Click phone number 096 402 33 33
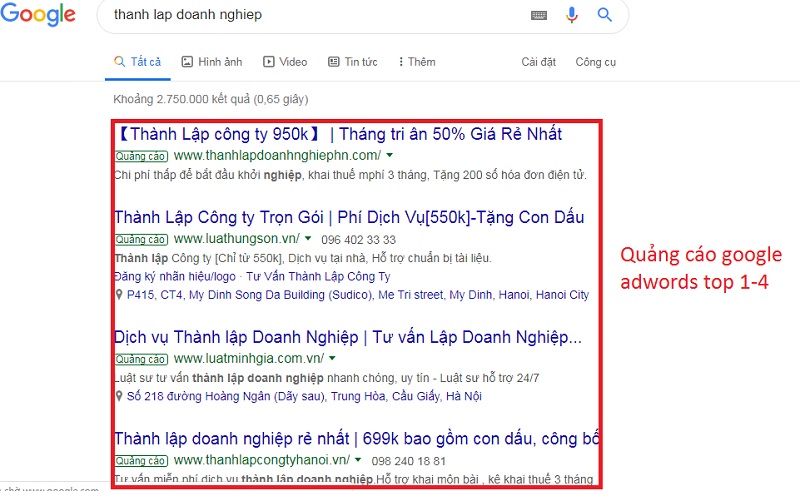 (358, 239)
